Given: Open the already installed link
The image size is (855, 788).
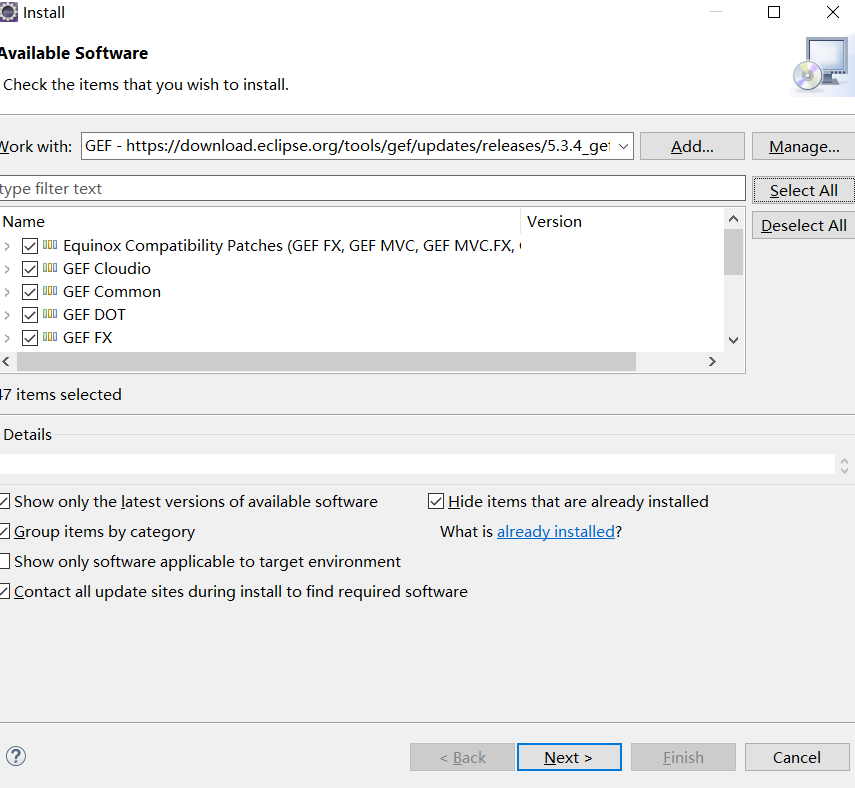Looking at the screenshot, I should (556, 531).
